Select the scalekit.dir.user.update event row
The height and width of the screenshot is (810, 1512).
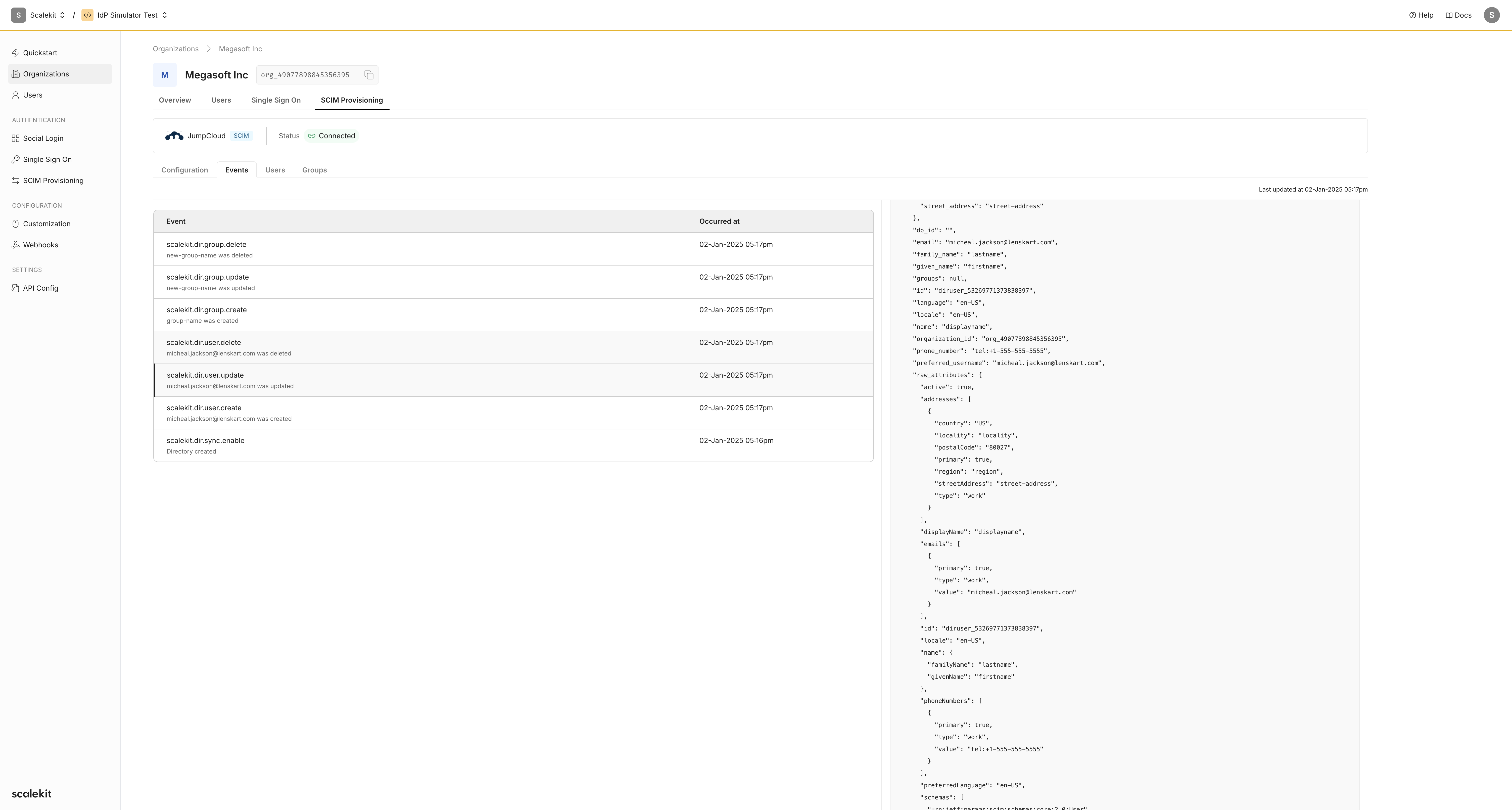(x=513, y=380)
